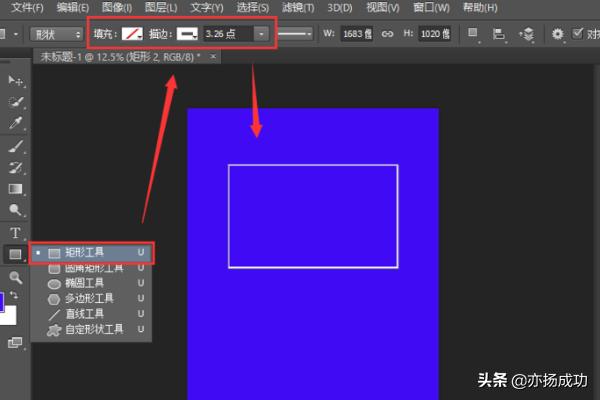Select the Brush tool
The height and width of the screenshot is (400, 600).
[15, 145]
